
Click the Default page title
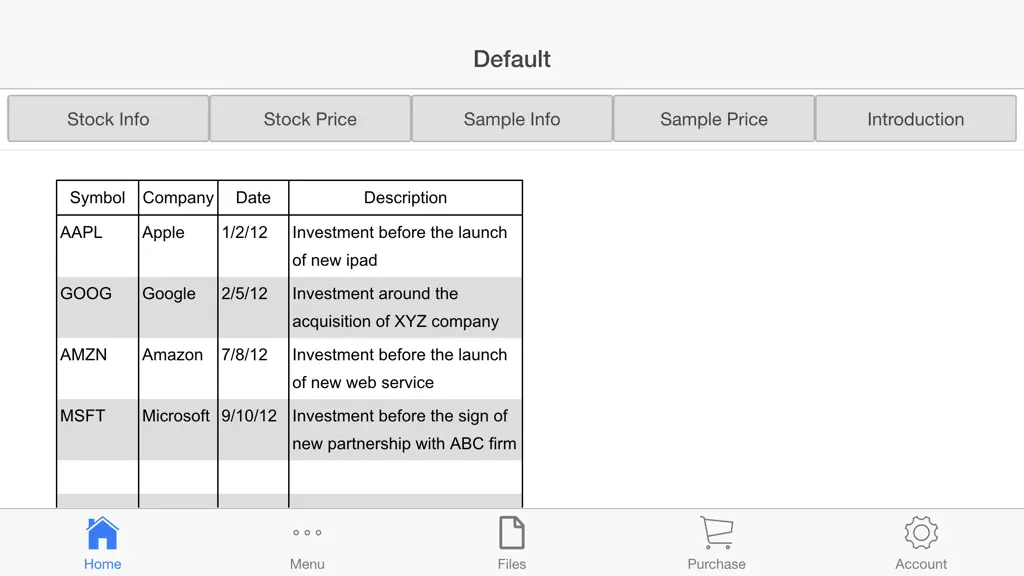pos(512,59)
